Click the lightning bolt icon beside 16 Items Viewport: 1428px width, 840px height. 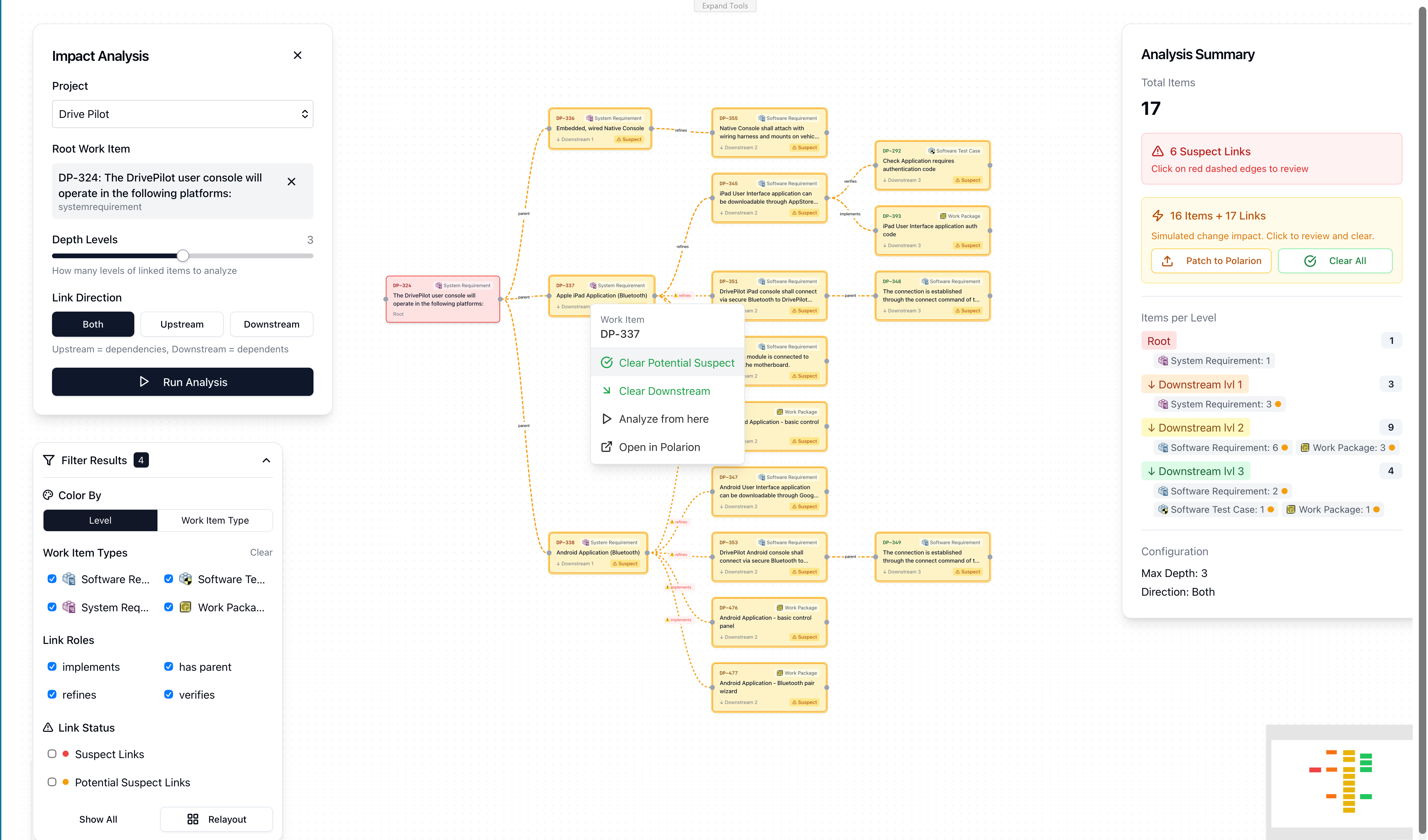(1157, 216)
